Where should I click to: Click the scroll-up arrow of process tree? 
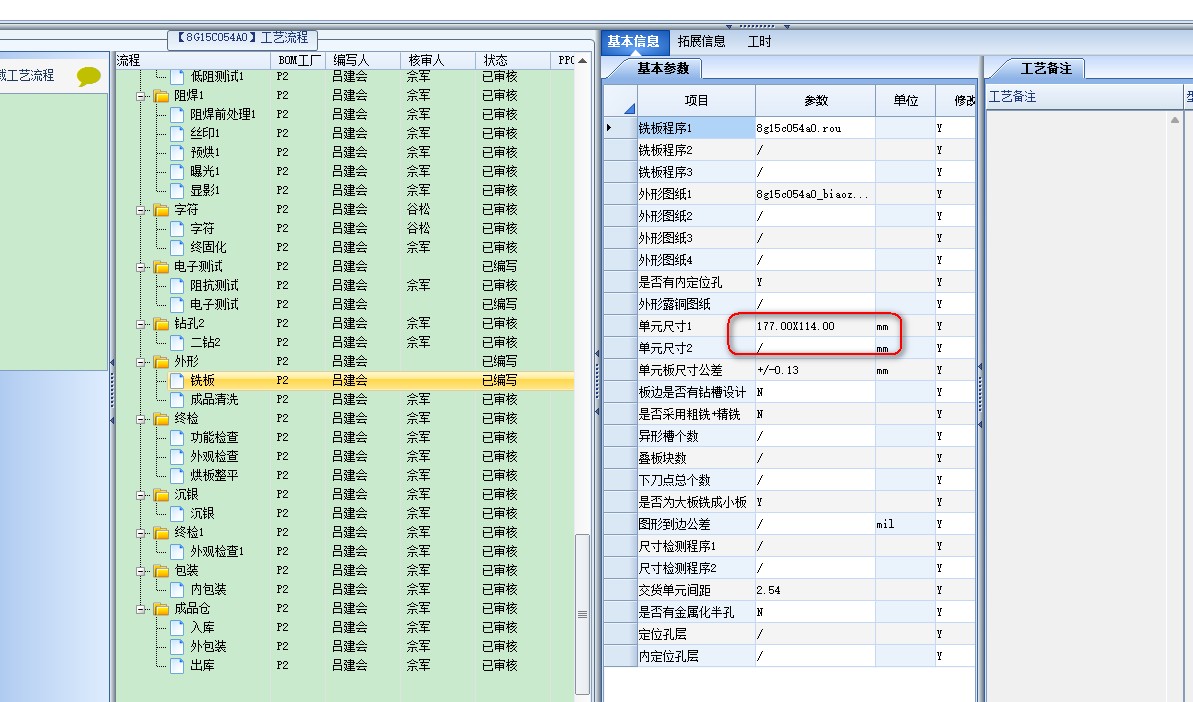pos(582,60)
